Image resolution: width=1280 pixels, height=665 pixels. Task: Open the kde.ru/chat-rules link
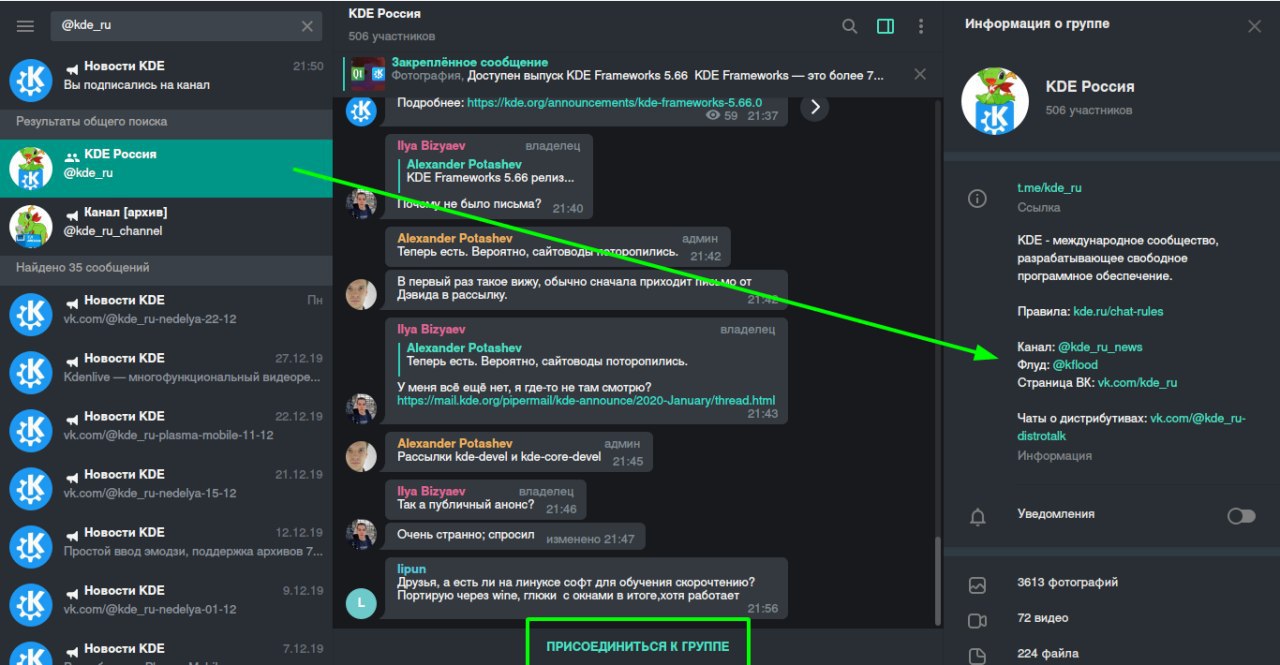point(1118,311)
